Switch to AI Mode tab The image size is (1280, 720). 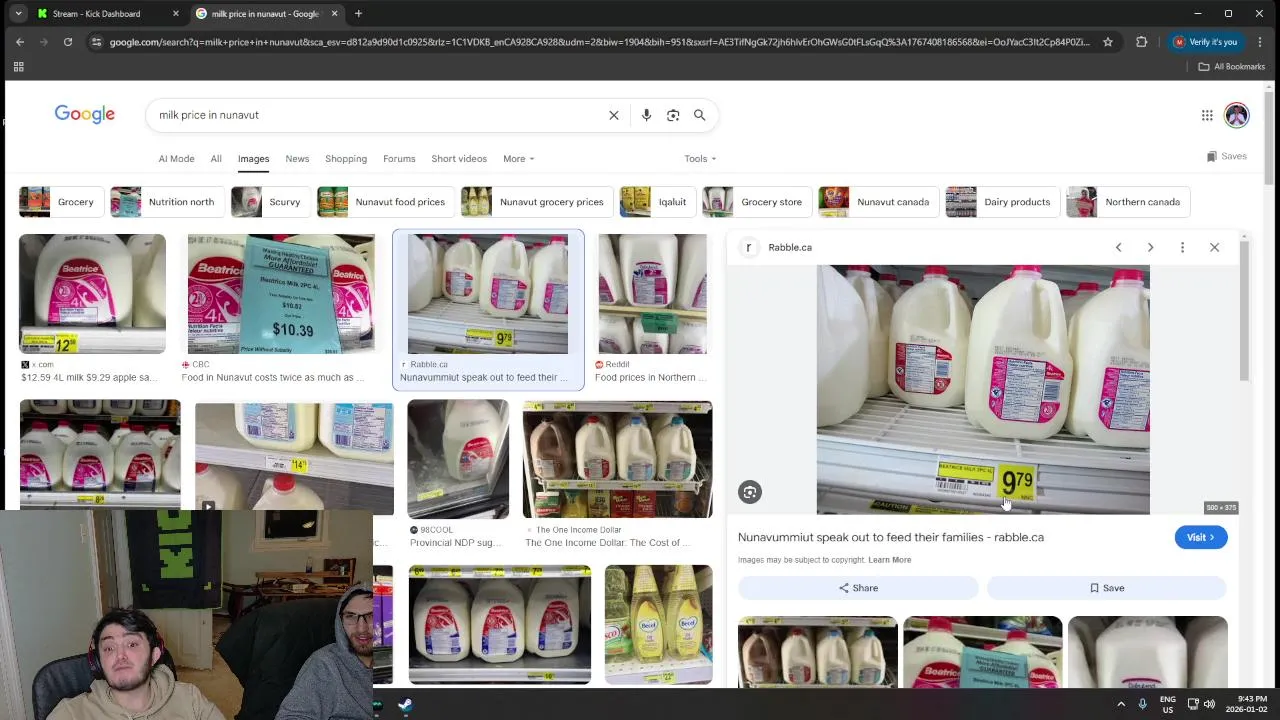point(176,159)
